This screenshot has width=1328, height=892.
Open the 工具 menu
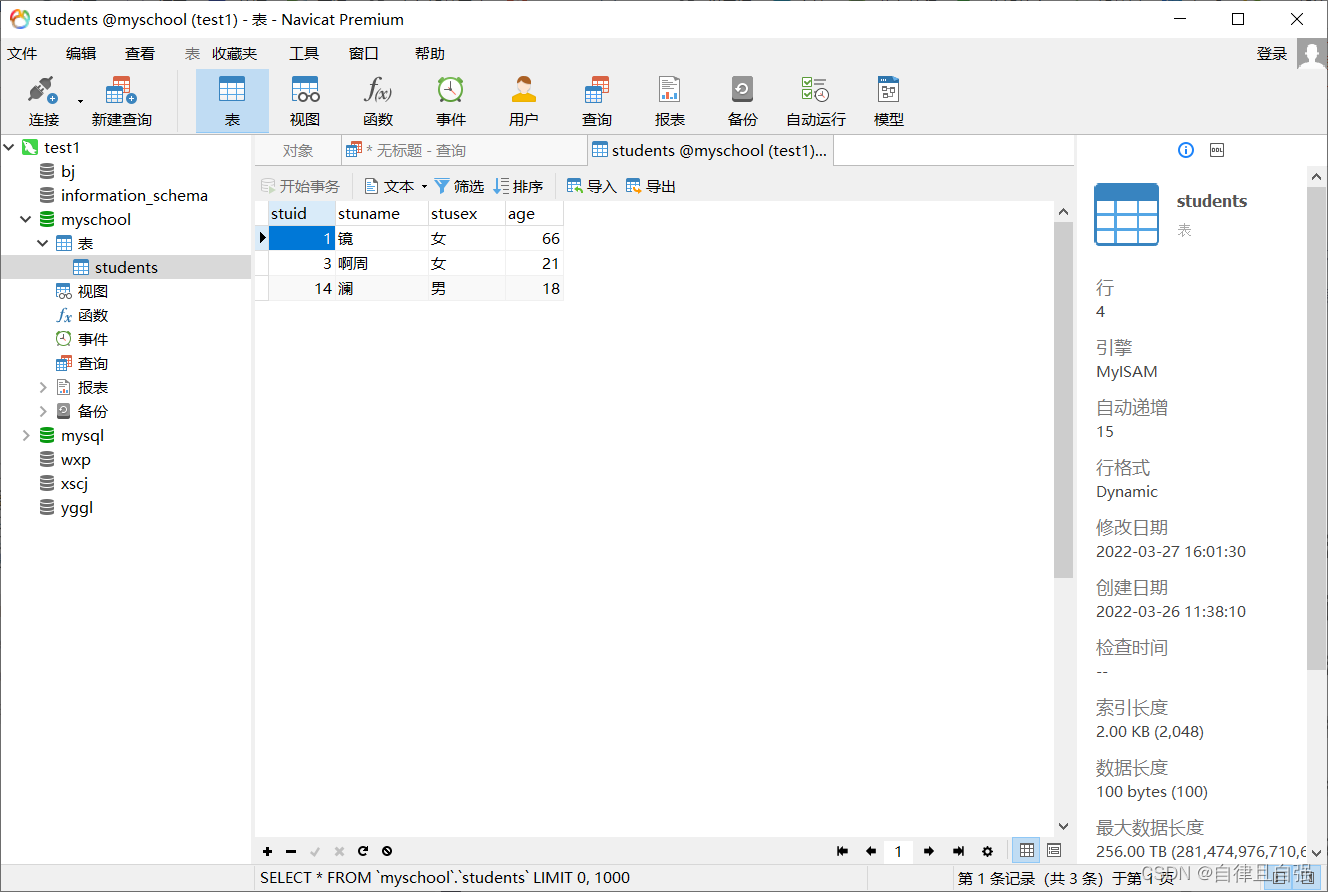(304, 54)
